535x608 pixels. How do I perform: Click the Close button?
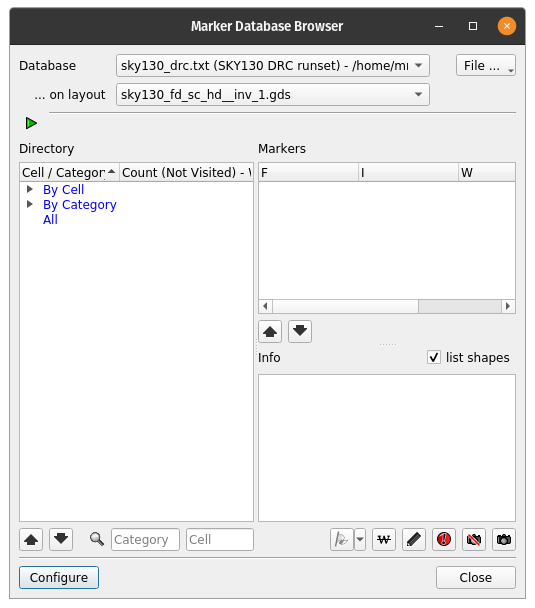(x=476, y=577)
